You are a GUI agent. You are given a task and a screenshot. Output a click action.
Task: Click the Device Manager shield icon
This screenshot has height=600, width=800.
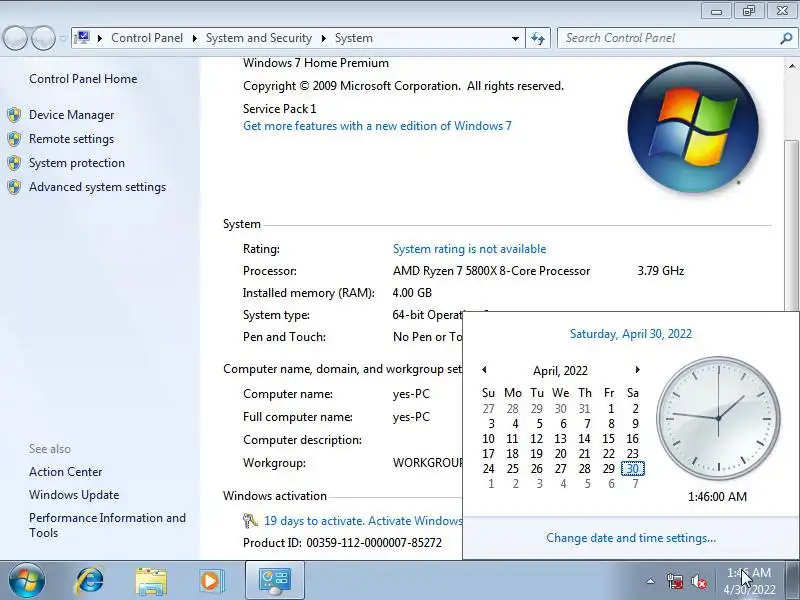click(x=14, y=115)
